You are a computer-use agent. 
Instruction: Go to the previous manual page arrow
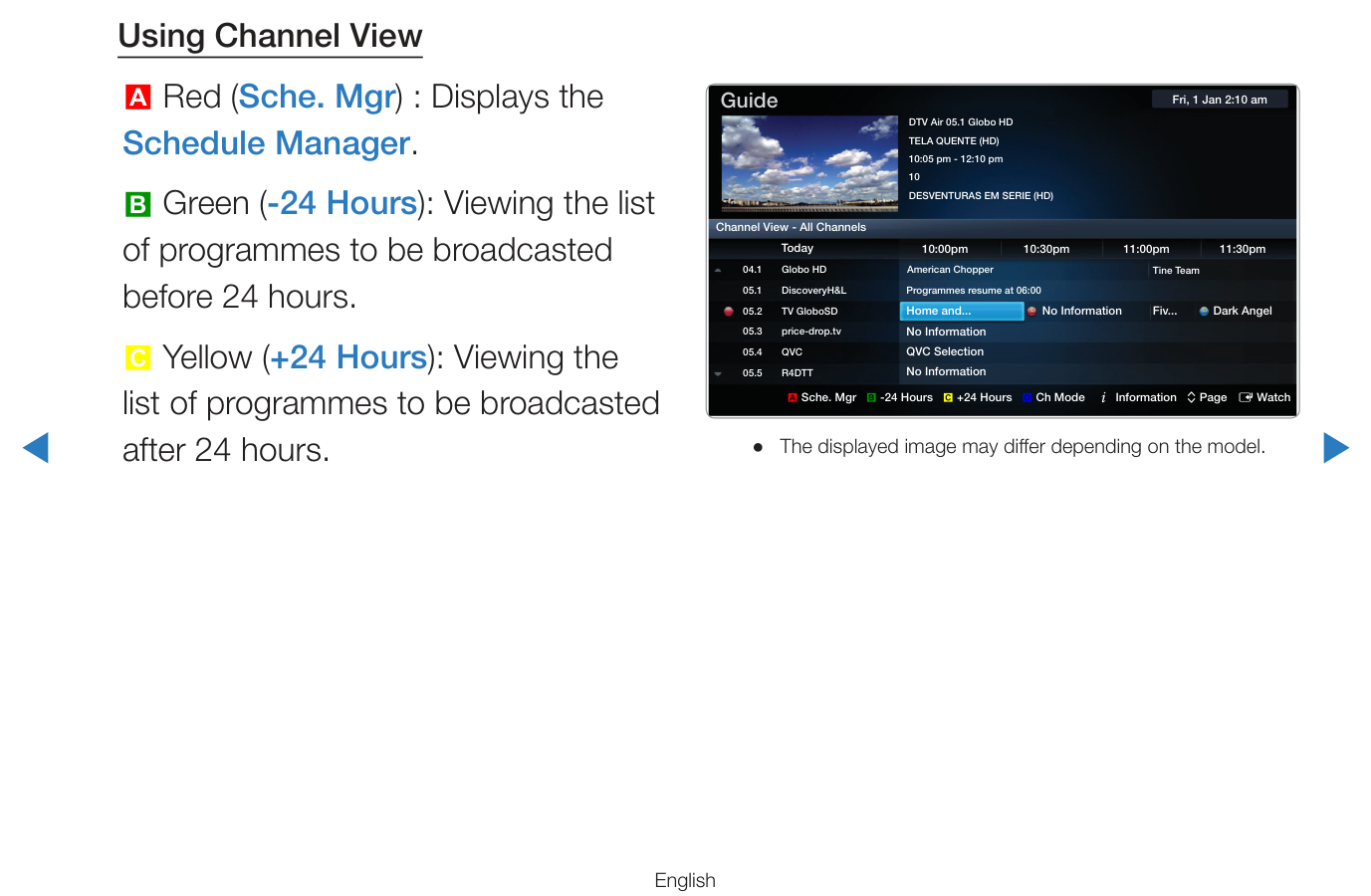36,448
